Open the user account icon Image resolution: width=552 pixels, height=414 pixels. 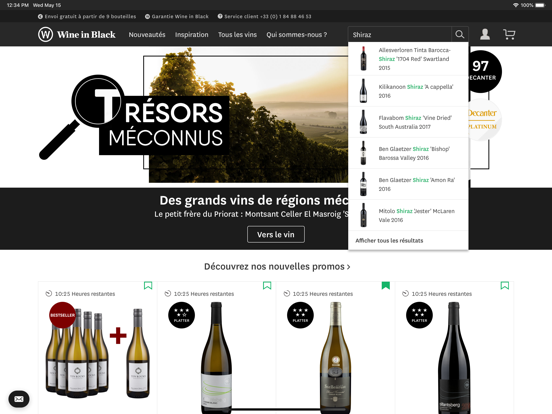pos(485,34)
